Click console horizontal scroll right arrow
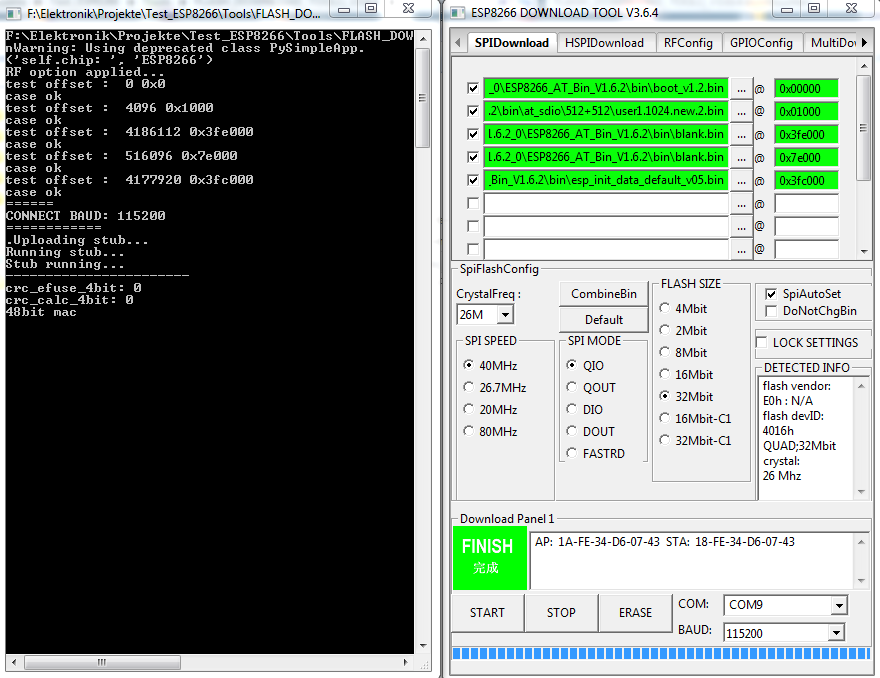Viewport: 880px width, 678px height. 405,662
